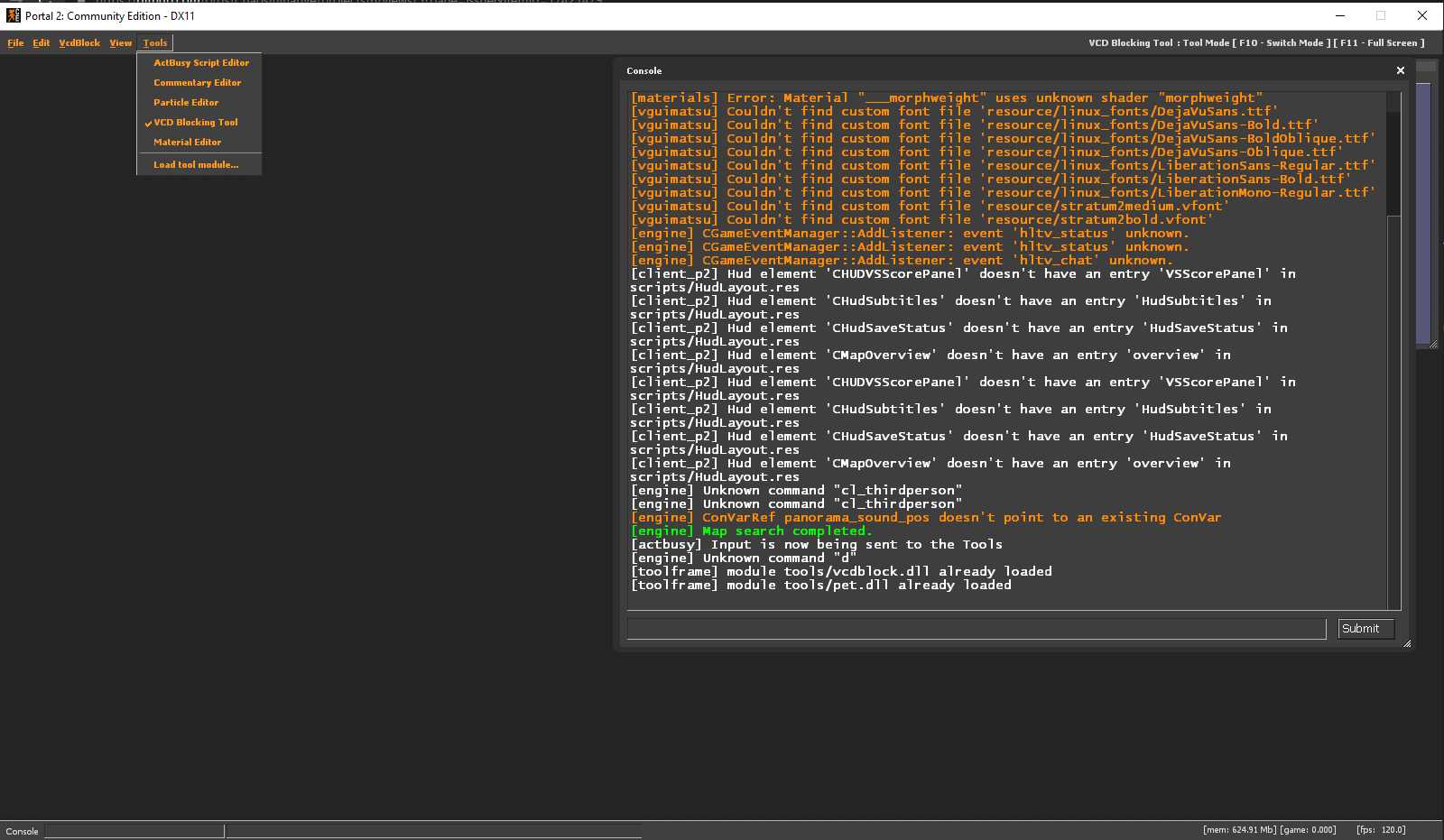Click the fps indicator in the status bar
The height and width of the screenshot is (840, 1444).
pos(1383,829)
